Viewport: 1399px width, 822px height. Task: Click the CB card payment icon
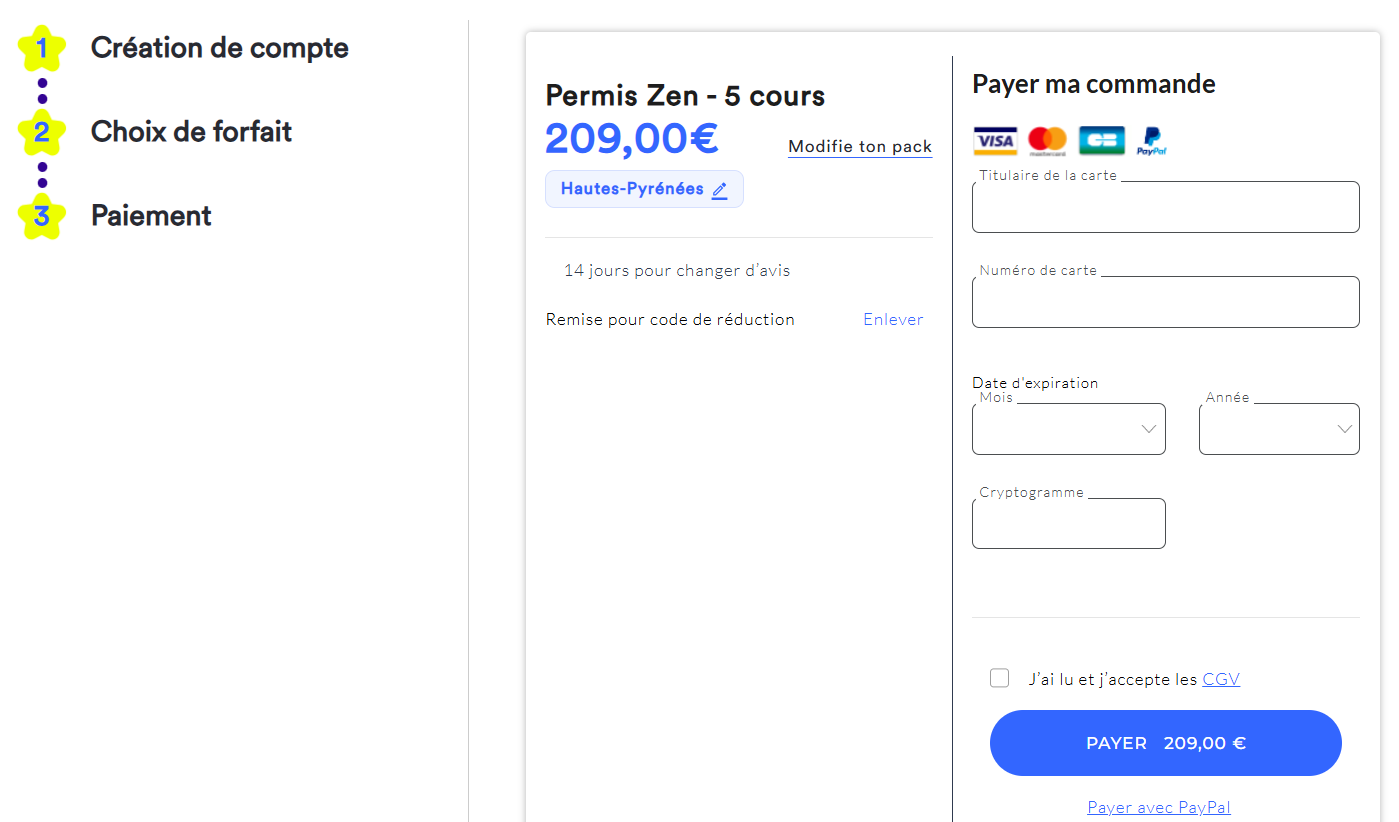point(1100,140)
